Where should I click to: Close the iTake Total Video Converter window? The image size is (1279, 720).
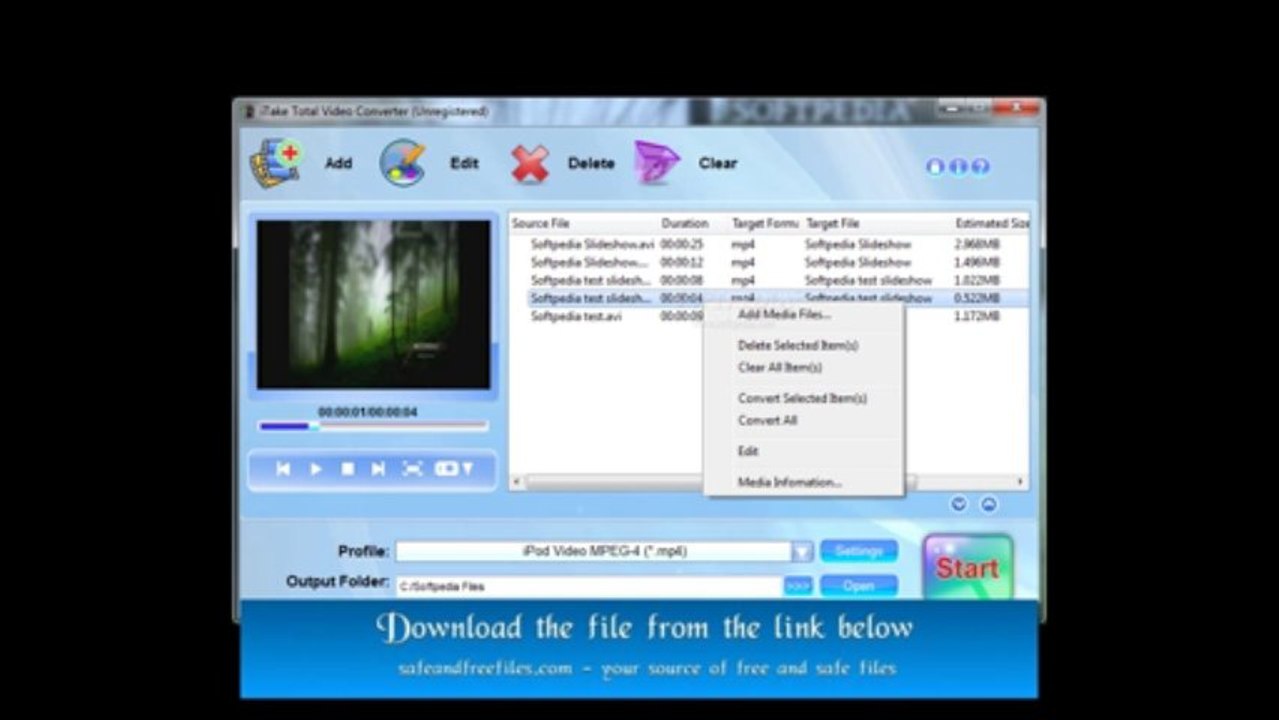(1017, 107)
